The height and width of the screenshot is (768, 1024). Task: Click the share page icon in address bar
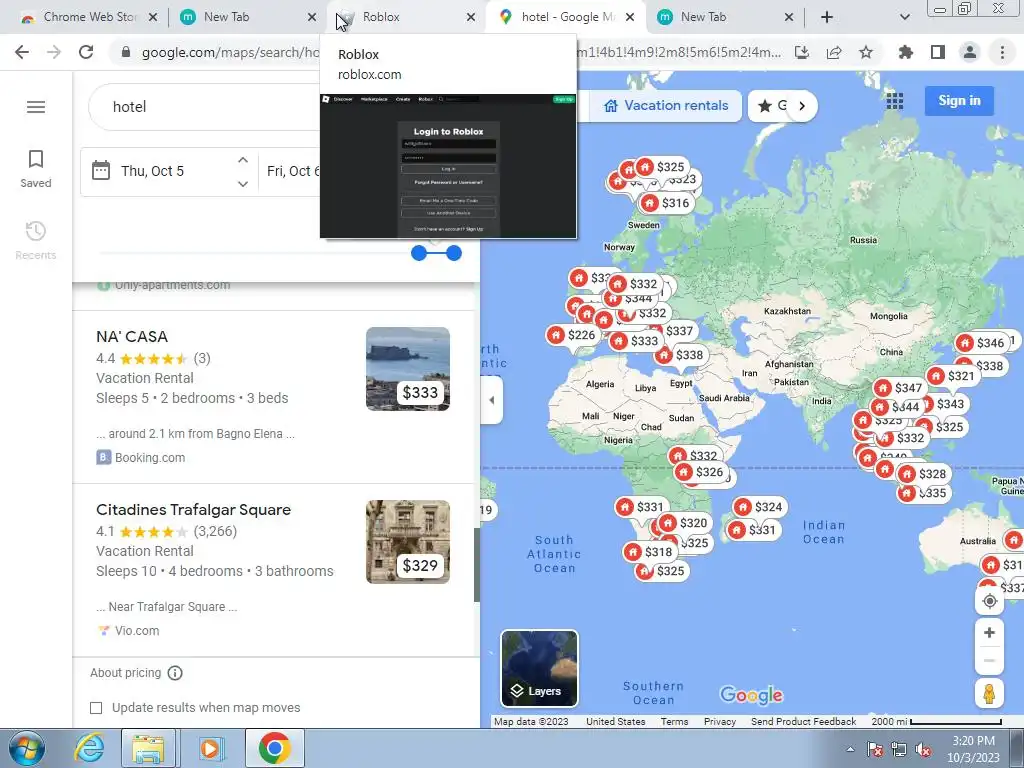[834, 52]
